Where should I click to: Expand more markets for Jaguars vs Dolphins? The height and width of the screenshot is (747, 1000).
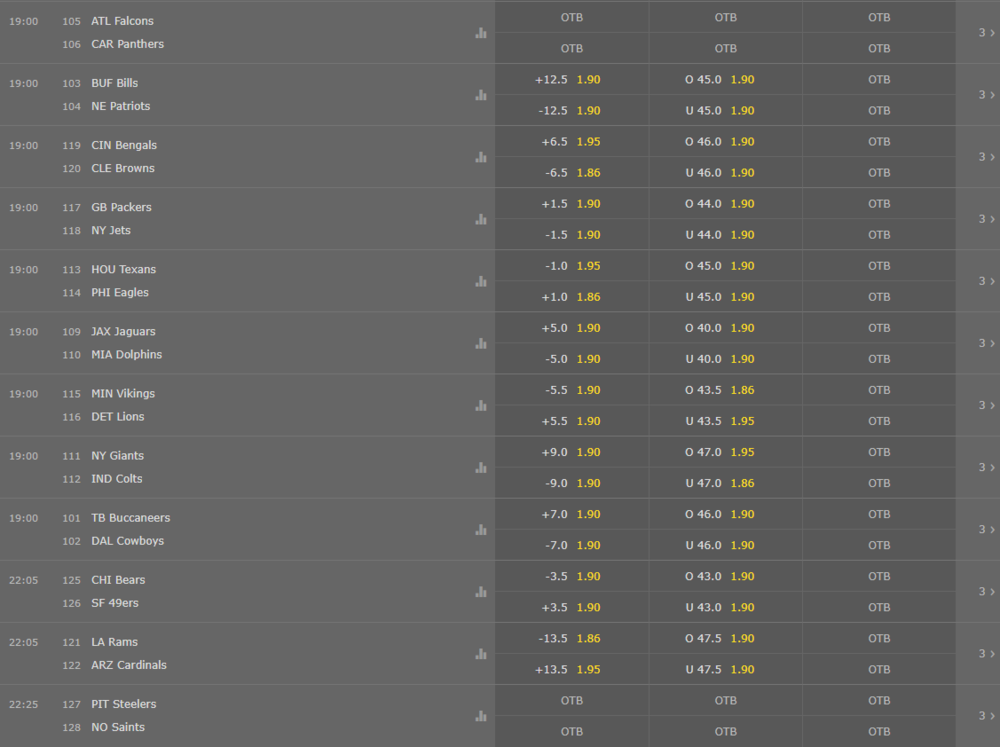(986, 343)
